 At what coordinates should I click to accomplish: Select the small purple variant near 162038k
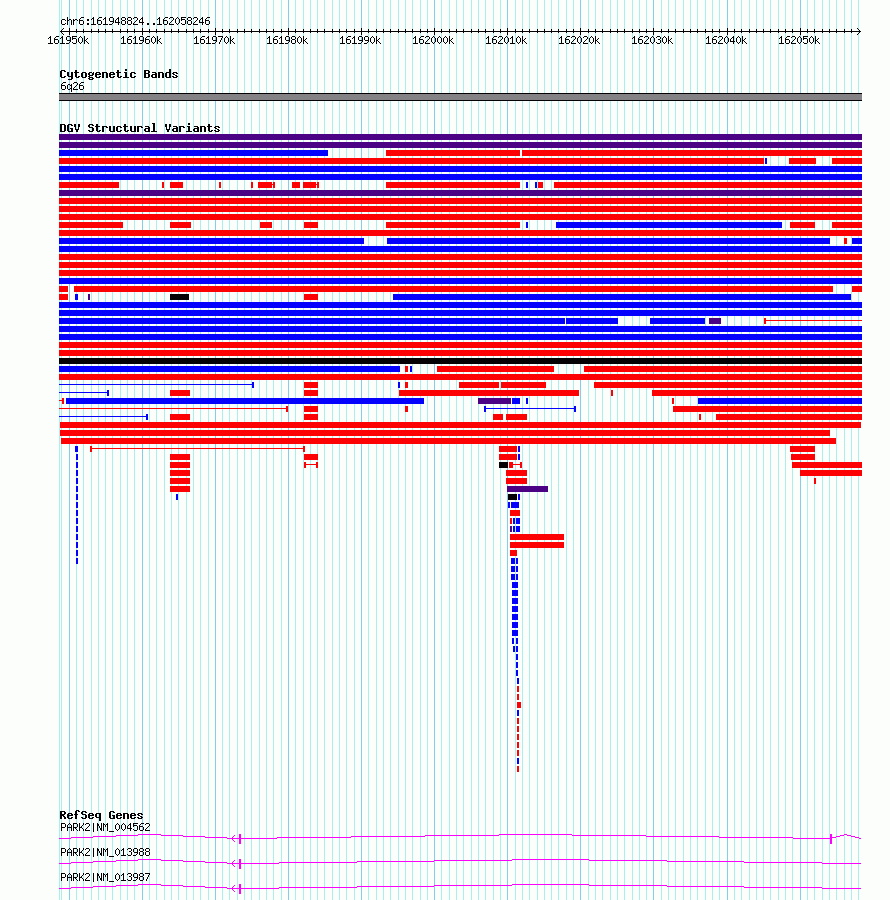pyautogui.click(x=715, y=321)
